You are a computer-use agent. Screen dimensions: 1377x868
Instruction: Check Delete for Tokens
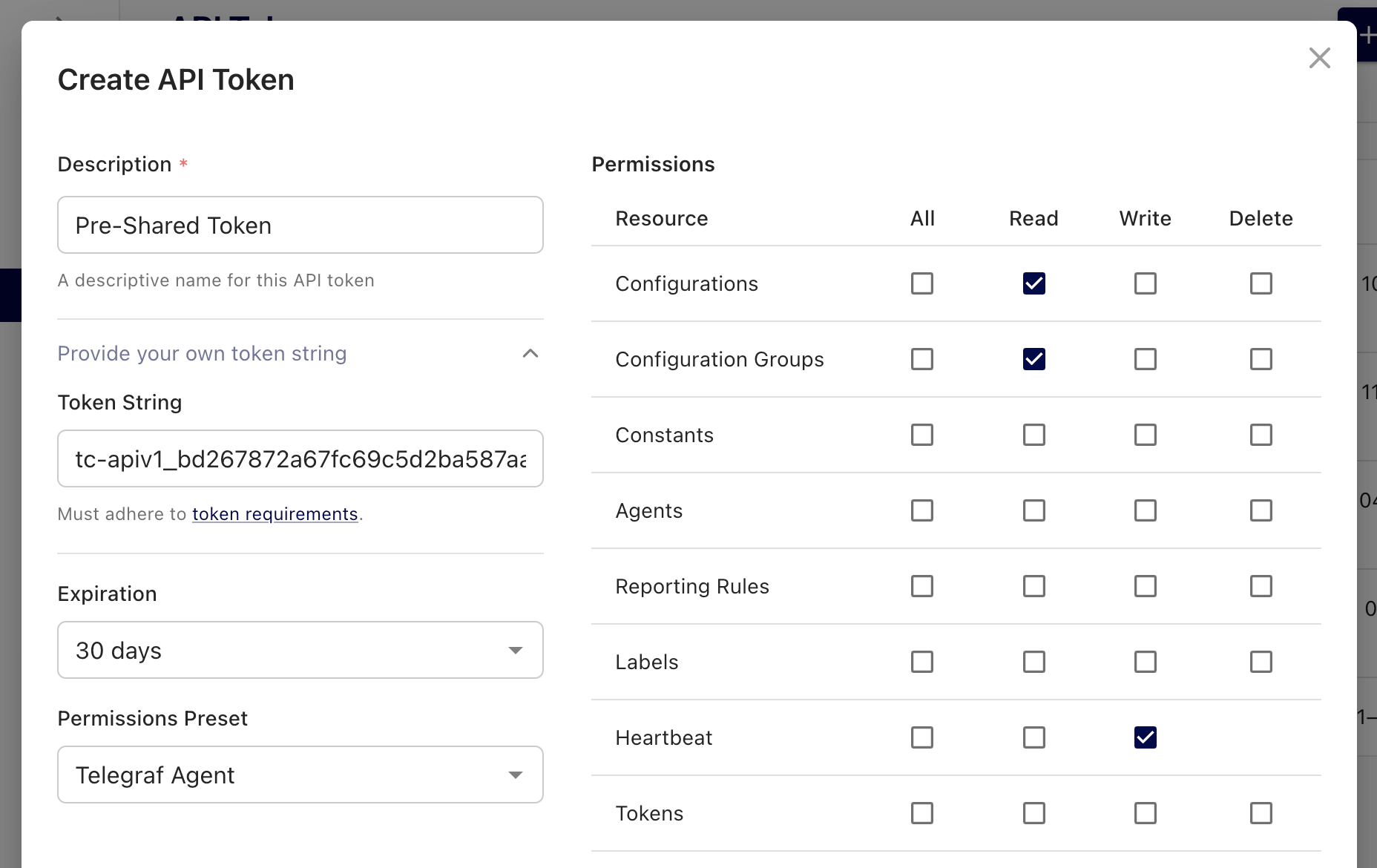point(1261,813)
